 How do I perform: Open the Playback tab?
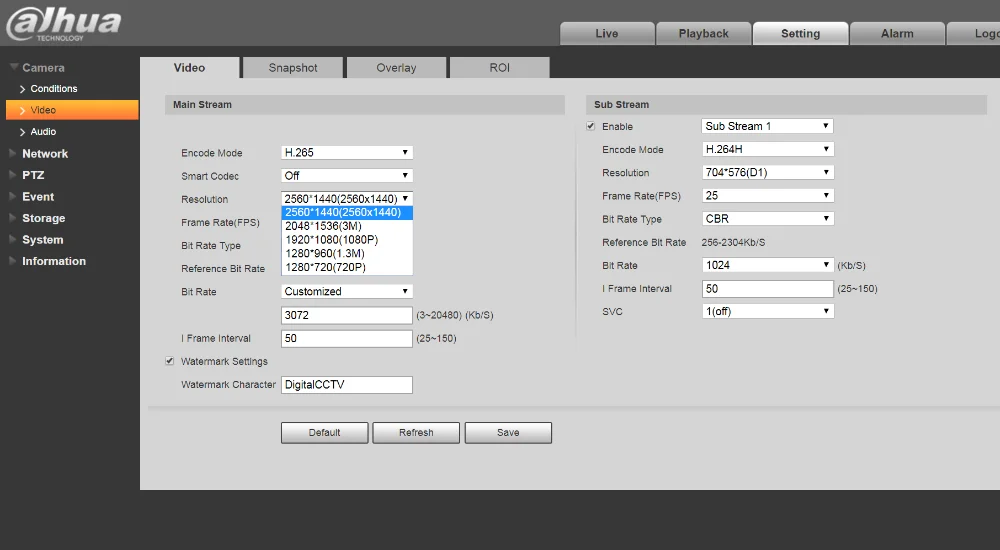[x=703, y=34]
